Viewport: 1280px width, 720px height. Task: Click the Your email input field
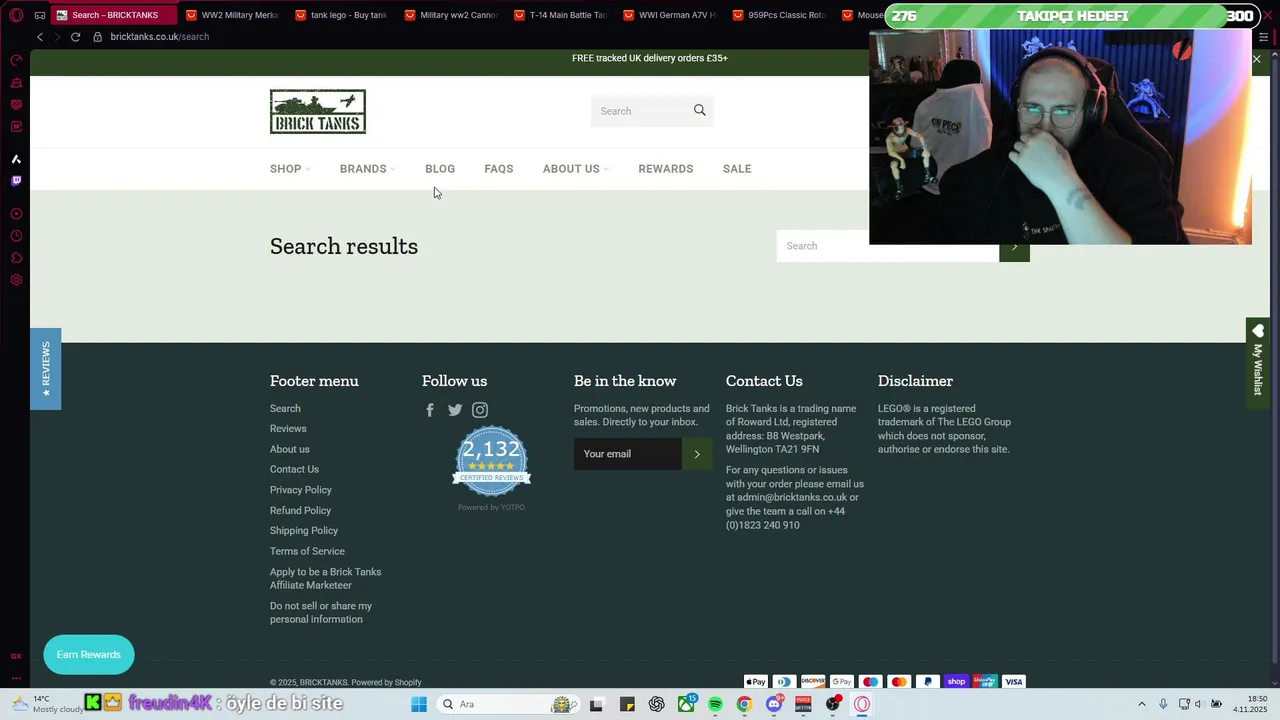point(628,454)
